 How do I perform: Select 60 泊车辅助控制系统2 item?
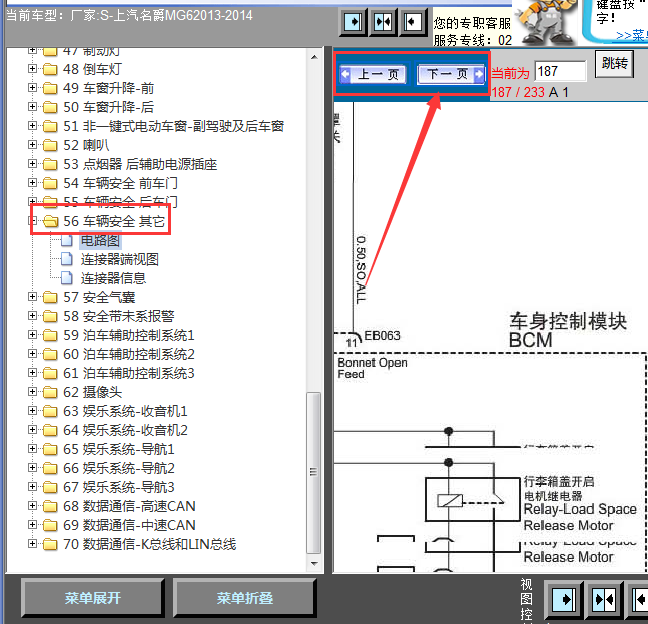click(129, 354)
